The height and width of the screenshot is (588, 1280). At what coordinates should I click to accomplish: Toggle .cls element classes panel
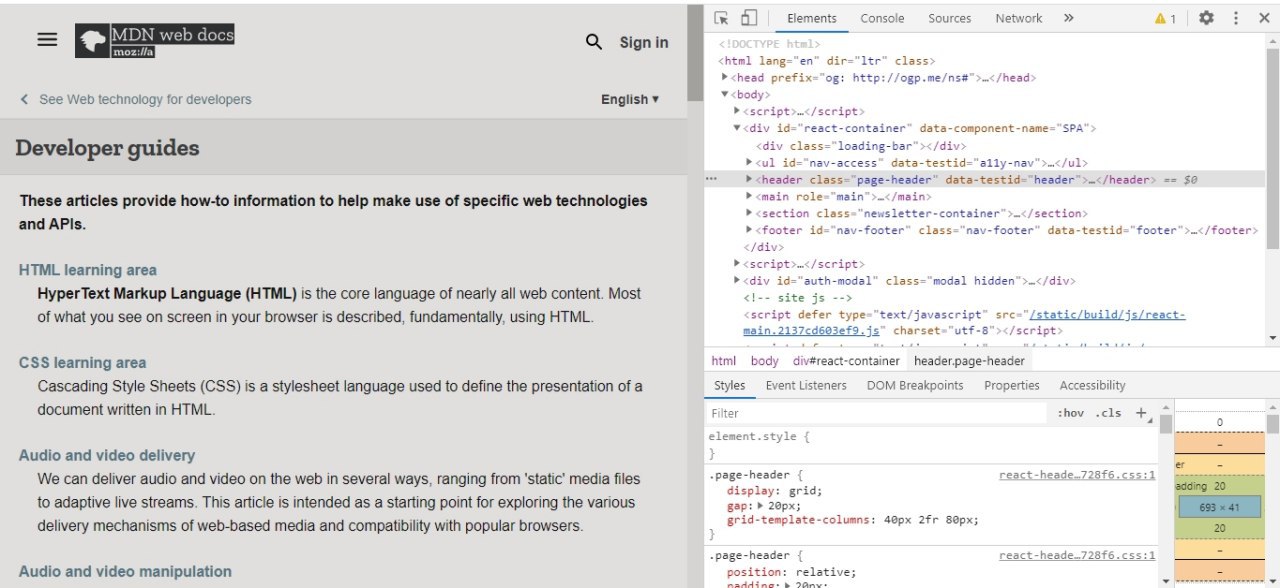tap(1108, 413)
